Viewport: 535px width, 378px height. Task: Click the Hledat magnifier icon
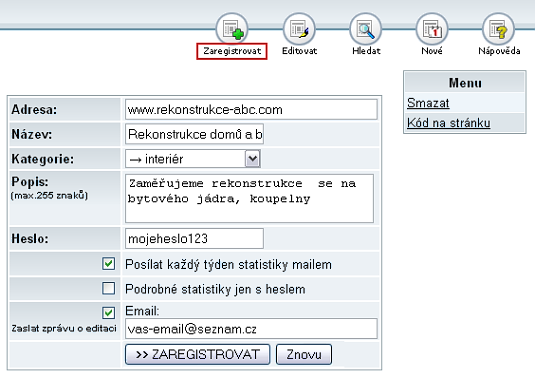366,29
